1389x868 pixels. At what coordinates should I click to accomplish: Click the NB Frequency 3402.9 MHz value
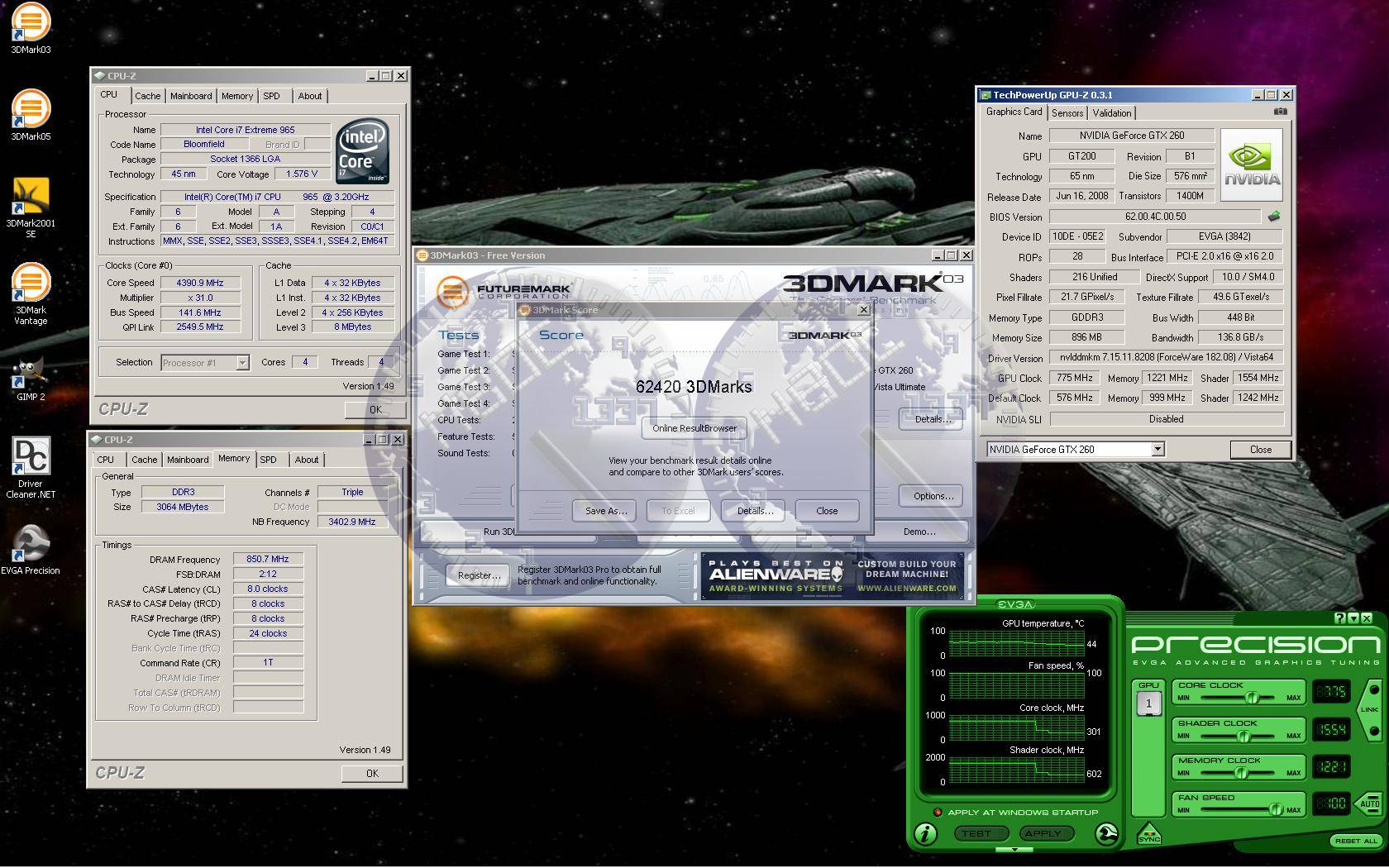click(x=352, y=522)
